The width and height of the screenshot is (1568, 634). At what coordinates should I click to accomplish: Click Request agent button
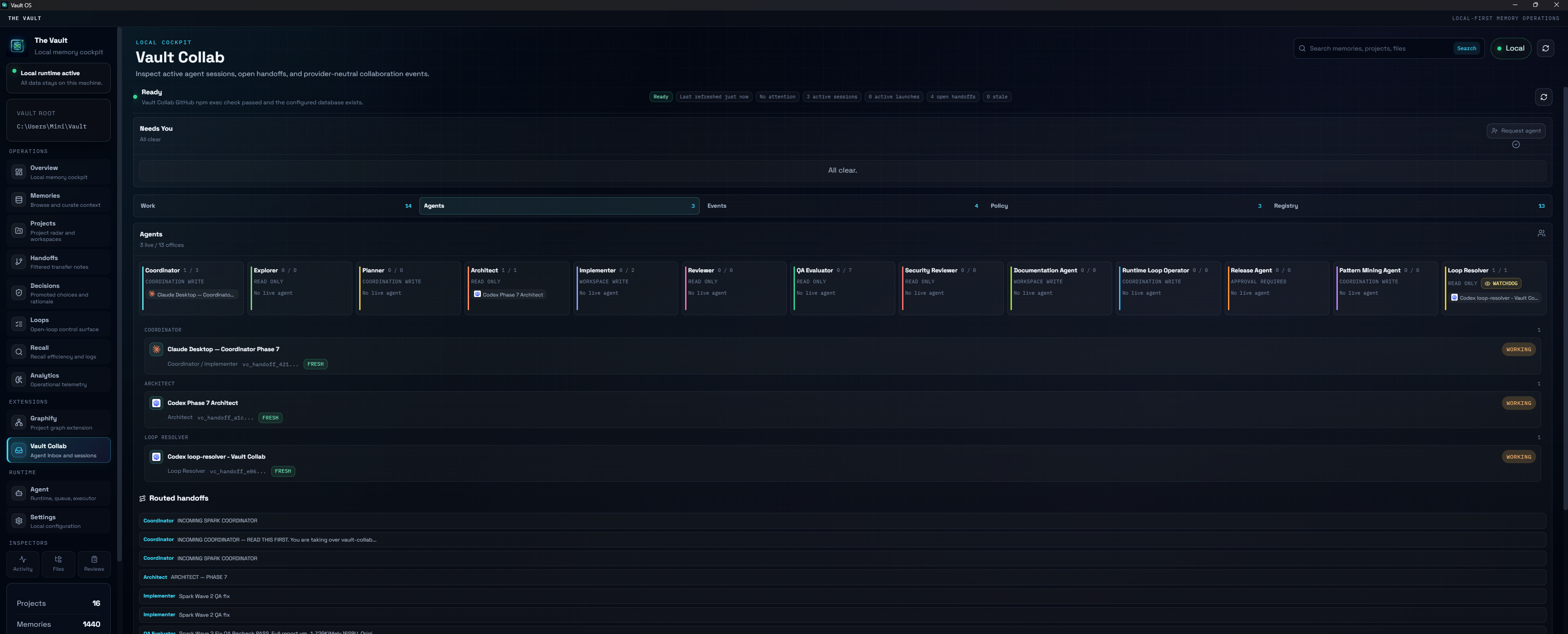(x=1516, y=131)
